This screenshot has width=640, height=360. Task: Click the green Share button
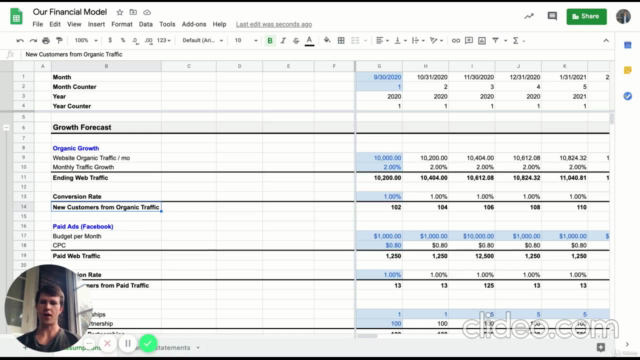[586, 16]
